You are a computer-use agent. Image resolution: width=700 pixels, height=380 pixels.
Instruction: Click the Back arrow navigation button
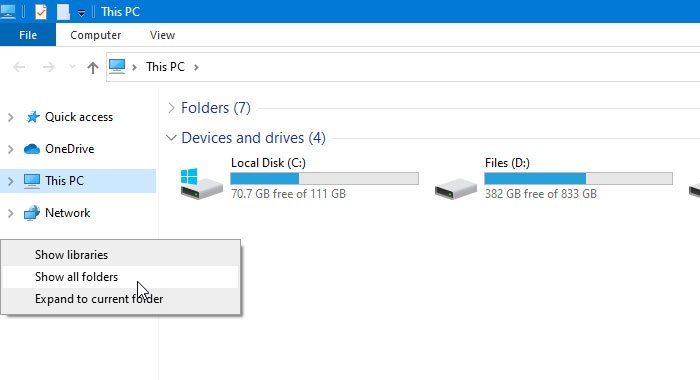(x=19, y=67)
